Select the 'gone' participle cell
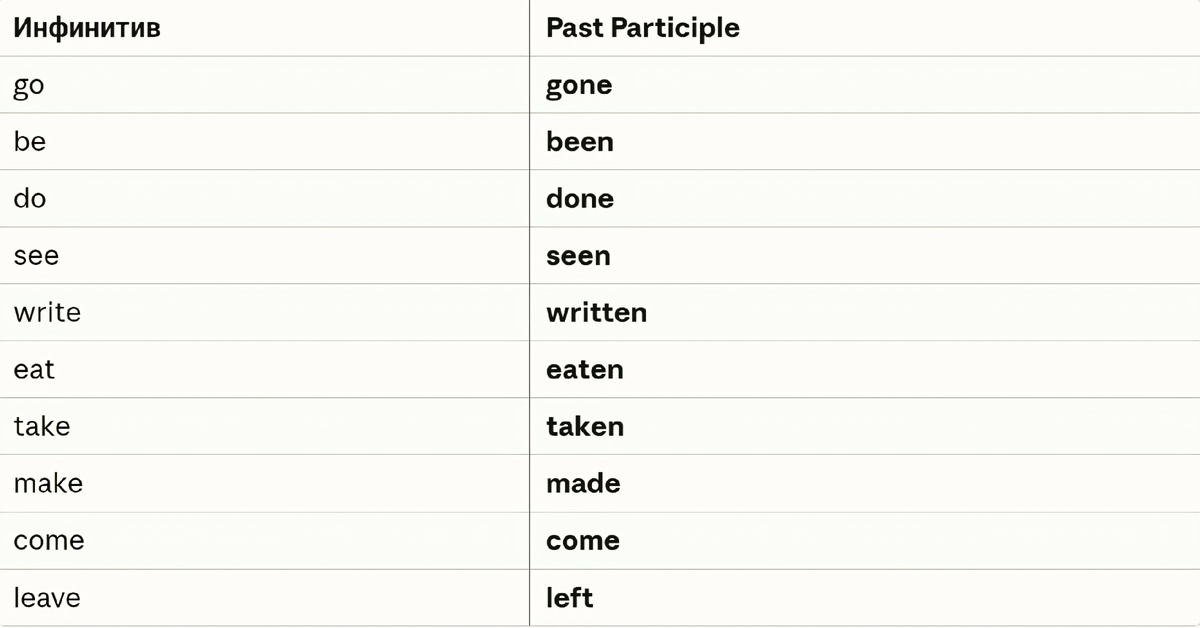1200x628 pixels. tap(579, 86)
